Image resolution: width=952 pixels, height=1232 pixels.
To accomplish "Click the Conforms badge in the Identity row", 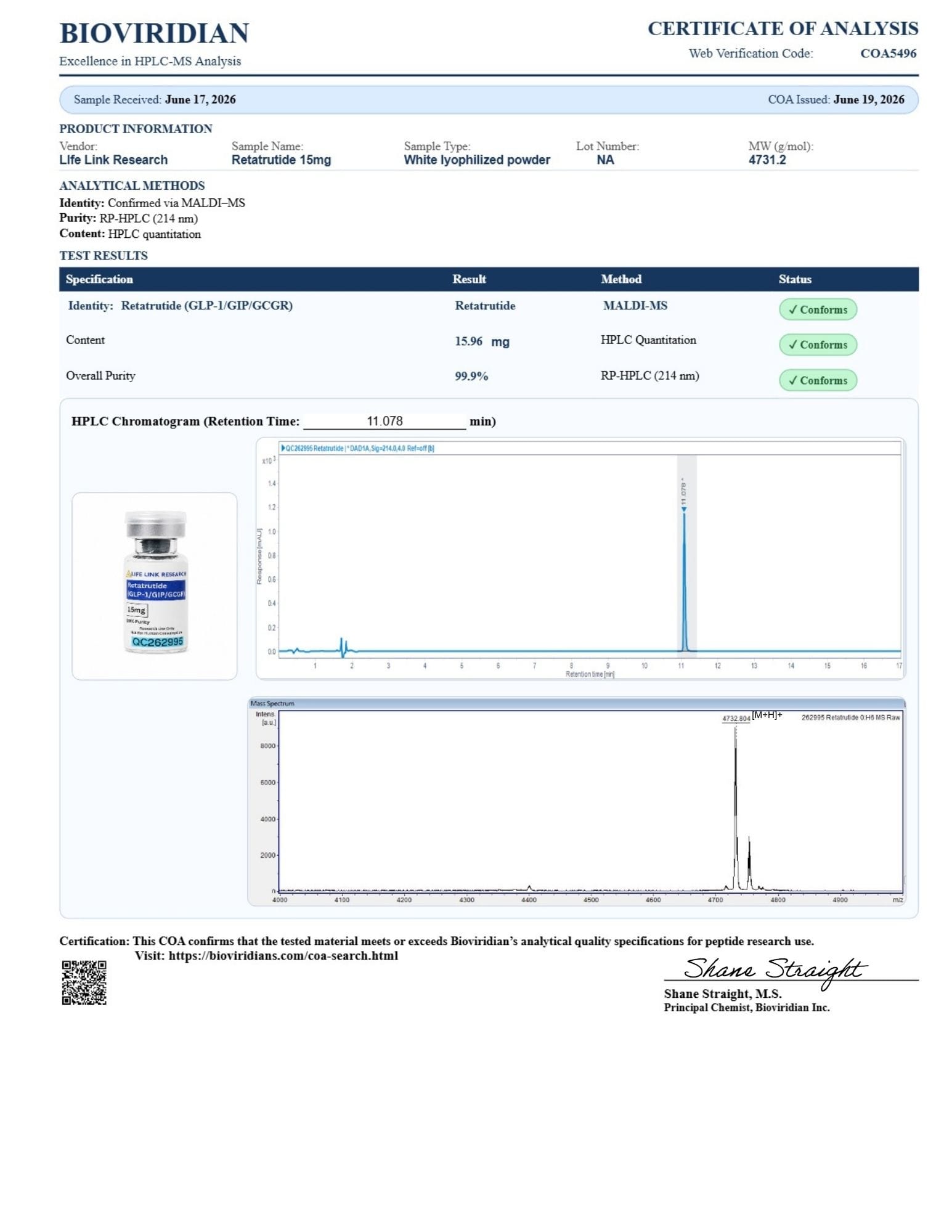I will pyautogui.click(x=818, y=310).
